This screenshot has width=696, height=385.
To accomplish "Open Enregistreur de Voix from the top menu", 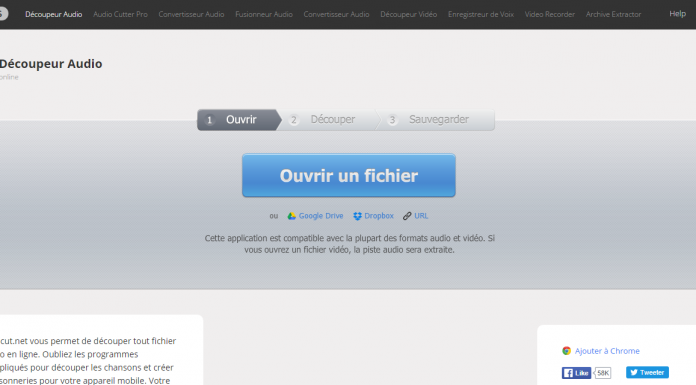I will [x=481, y=14].
